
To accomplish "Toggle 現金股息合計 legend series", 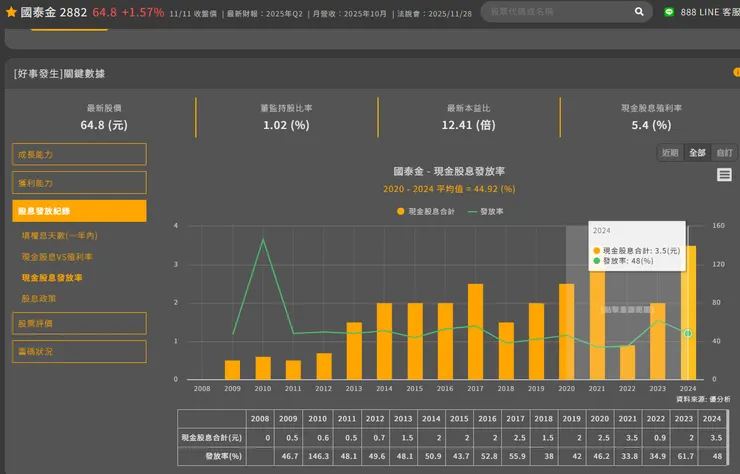I will pyautogui.click(x=426, y=212).
